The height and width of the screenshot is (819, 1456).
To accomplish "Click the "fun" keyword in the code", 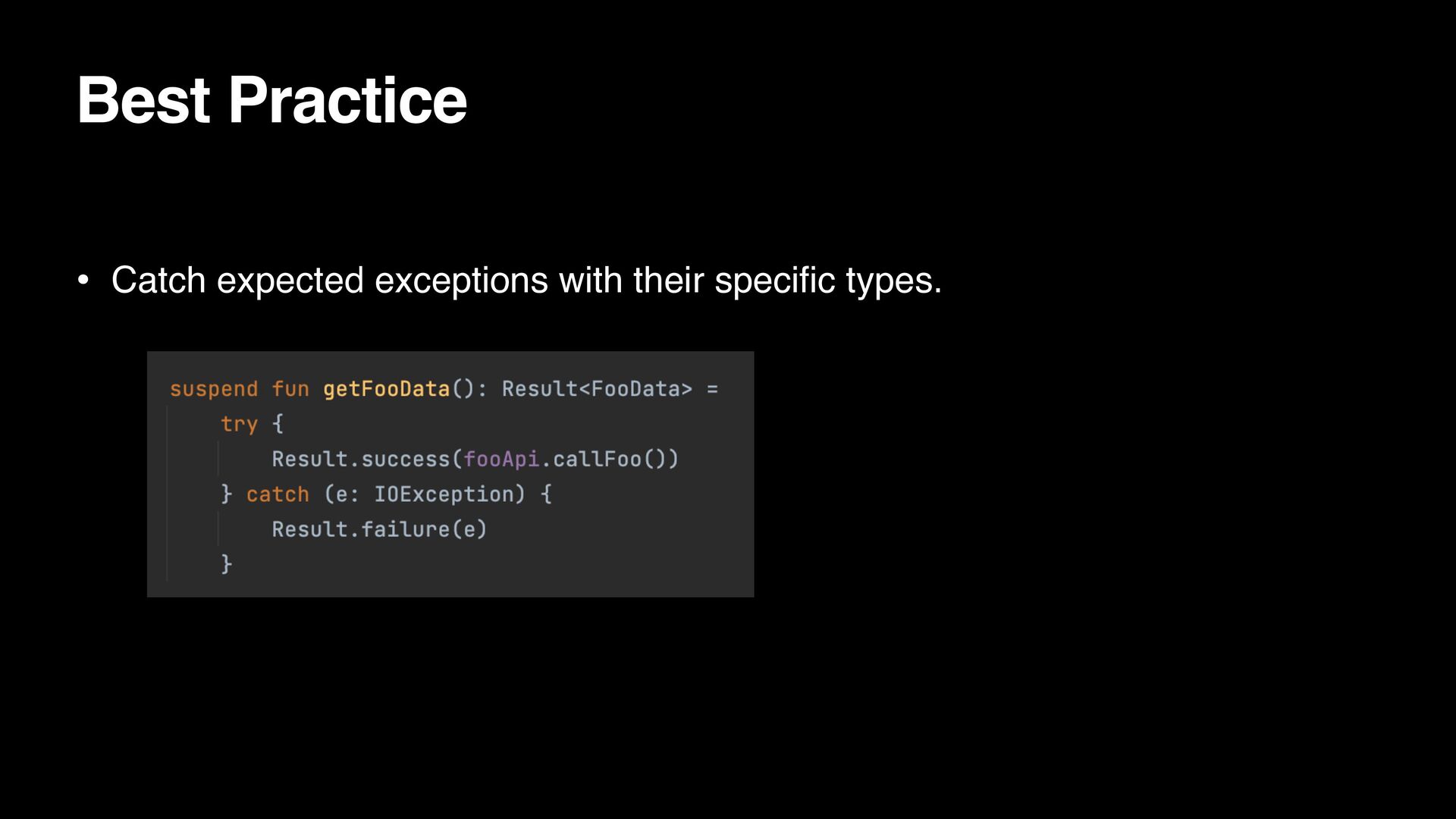I will (x=290, y=389).
